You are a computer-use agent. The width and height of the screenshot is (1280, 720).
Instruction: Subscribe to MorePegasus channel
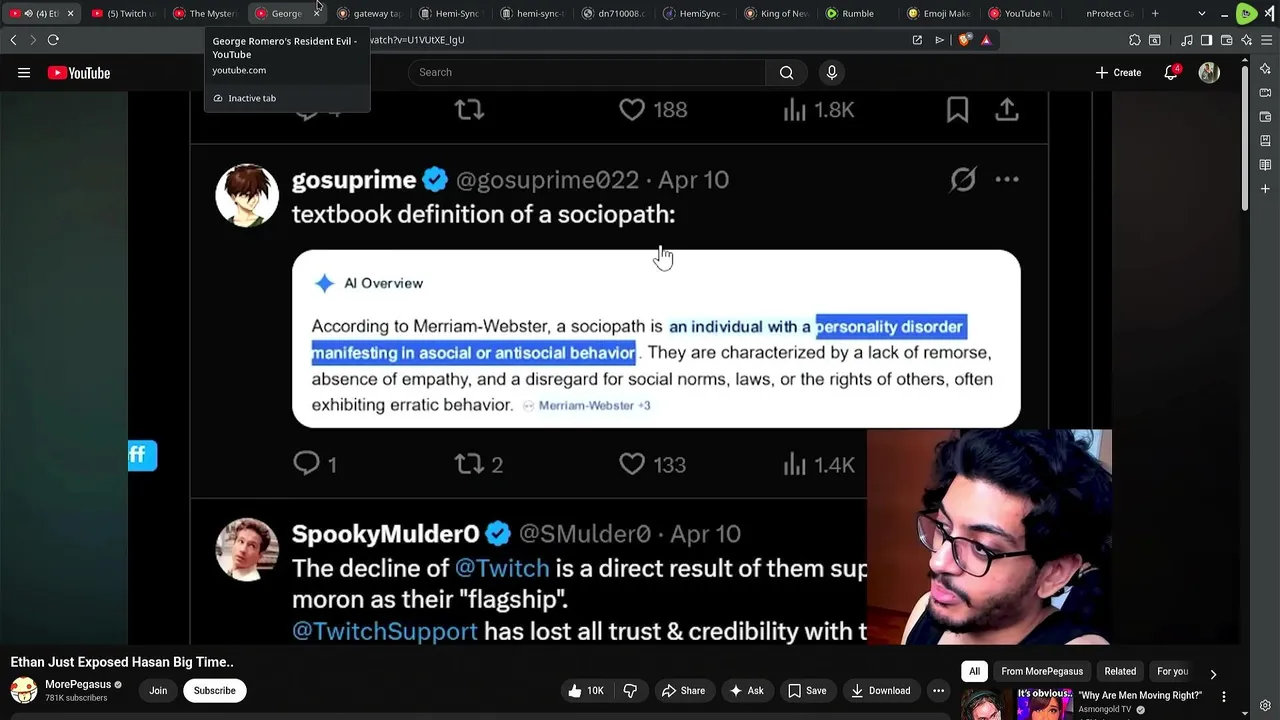214,690
